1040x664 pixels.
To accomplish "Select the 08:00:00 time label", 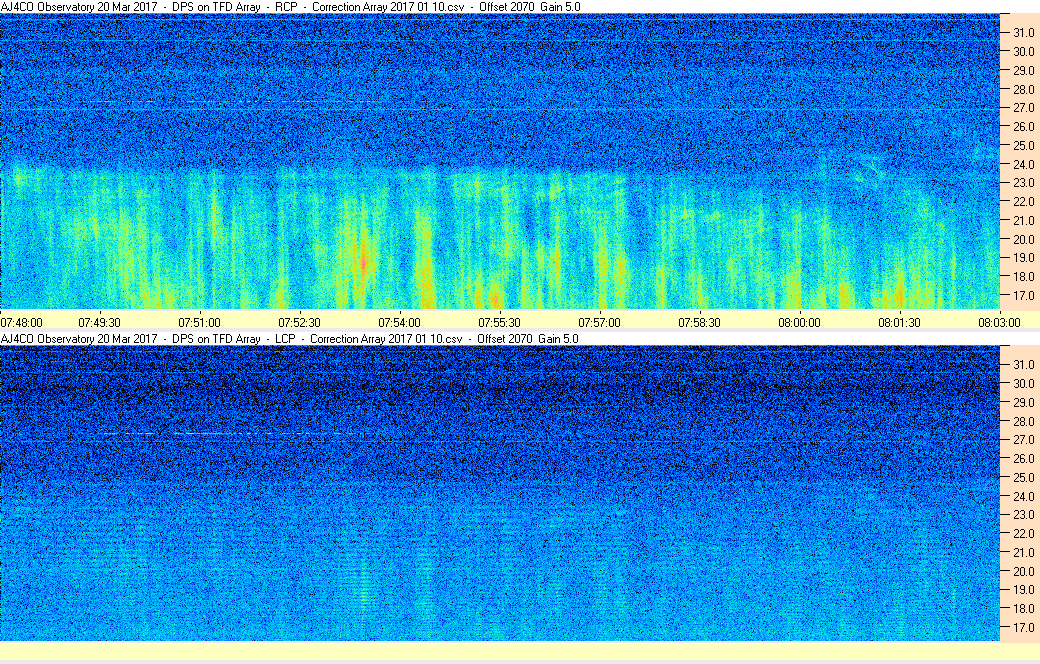I will coord(799,322).
